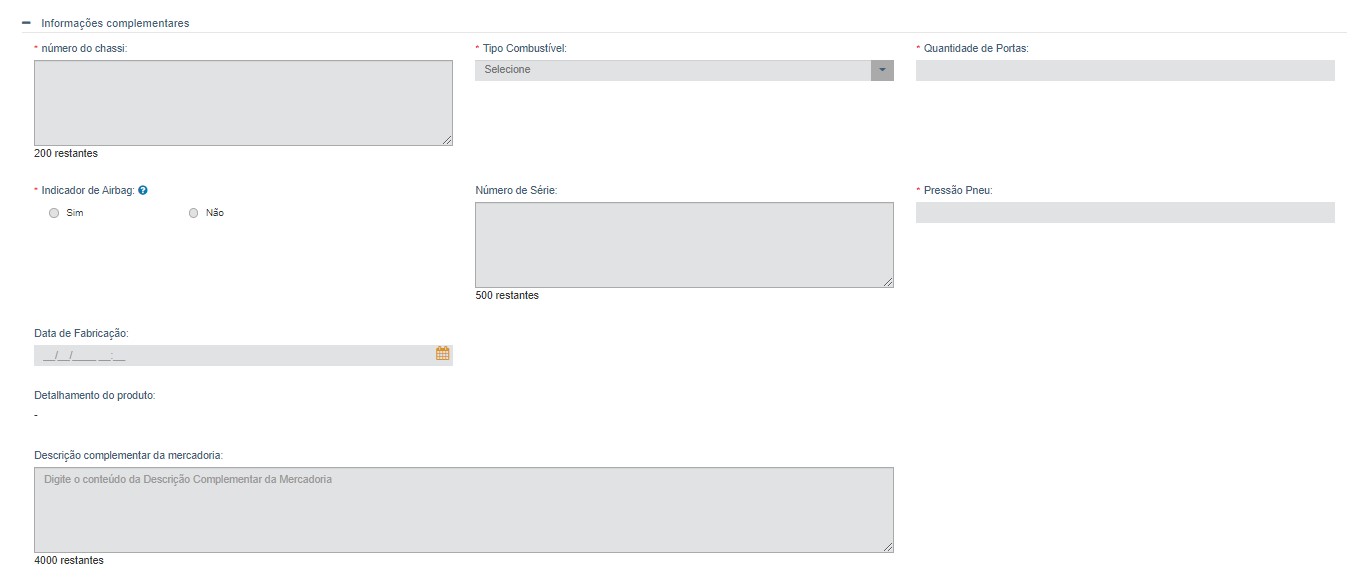This screenshot has width=1359, height=586.
Task: Click the Número de Série resize grip
Action: pyautogui.click(x=889, y=283)
